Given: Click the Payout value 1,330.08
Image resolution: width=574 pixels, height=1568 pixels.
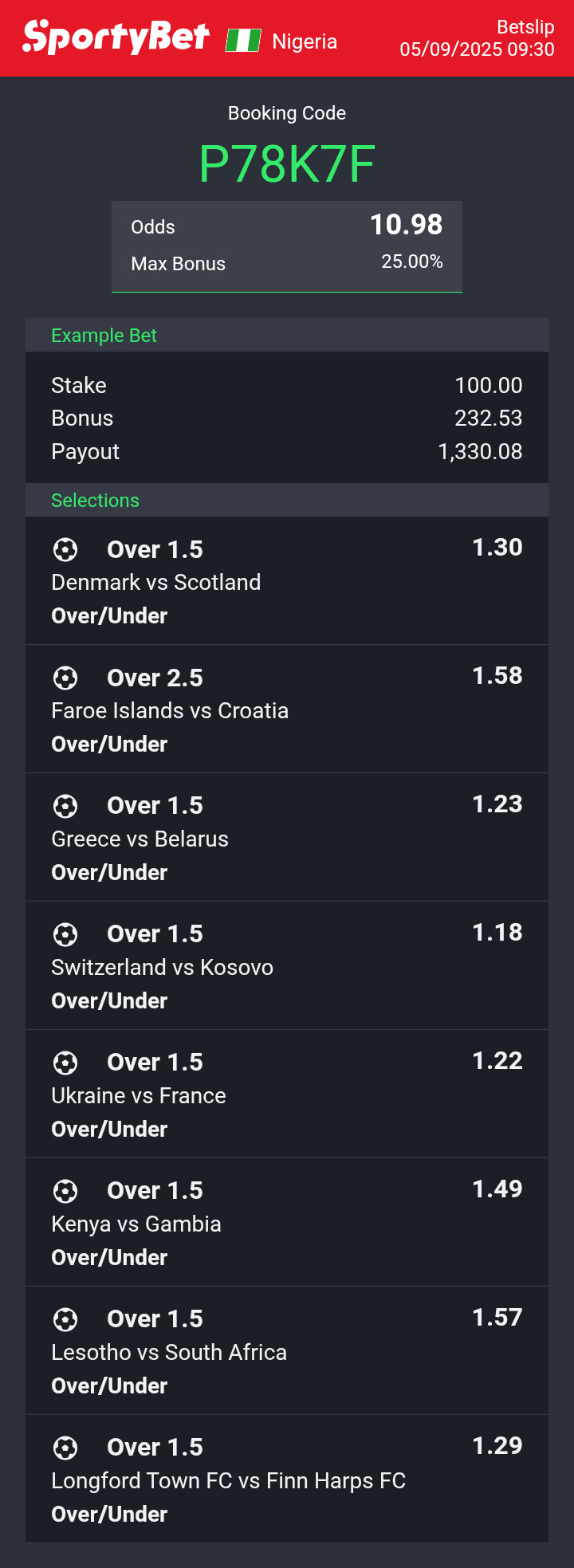Looking at the screenshot, I should [480, 452].
